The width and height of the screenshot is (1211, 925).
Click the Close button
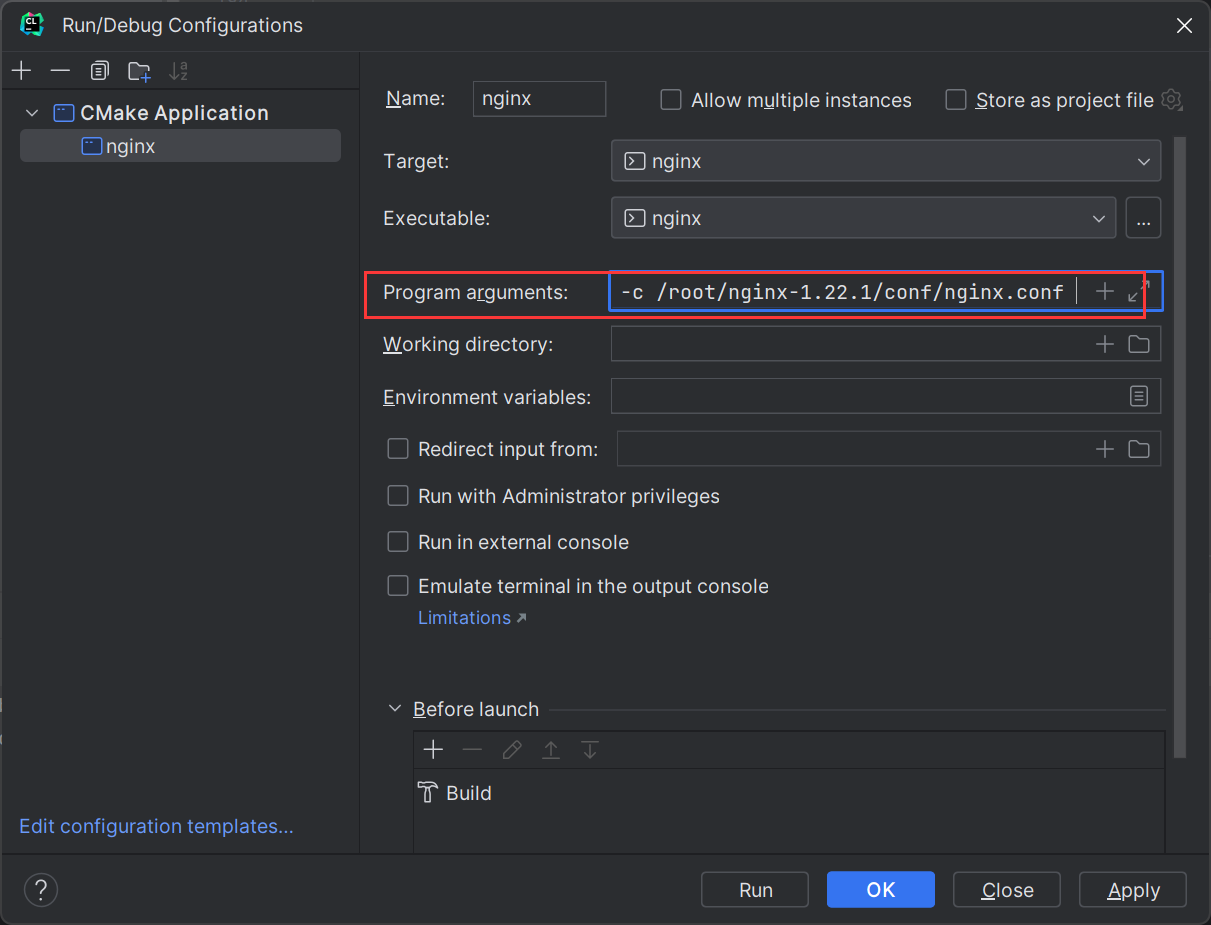pos(1007,890)
